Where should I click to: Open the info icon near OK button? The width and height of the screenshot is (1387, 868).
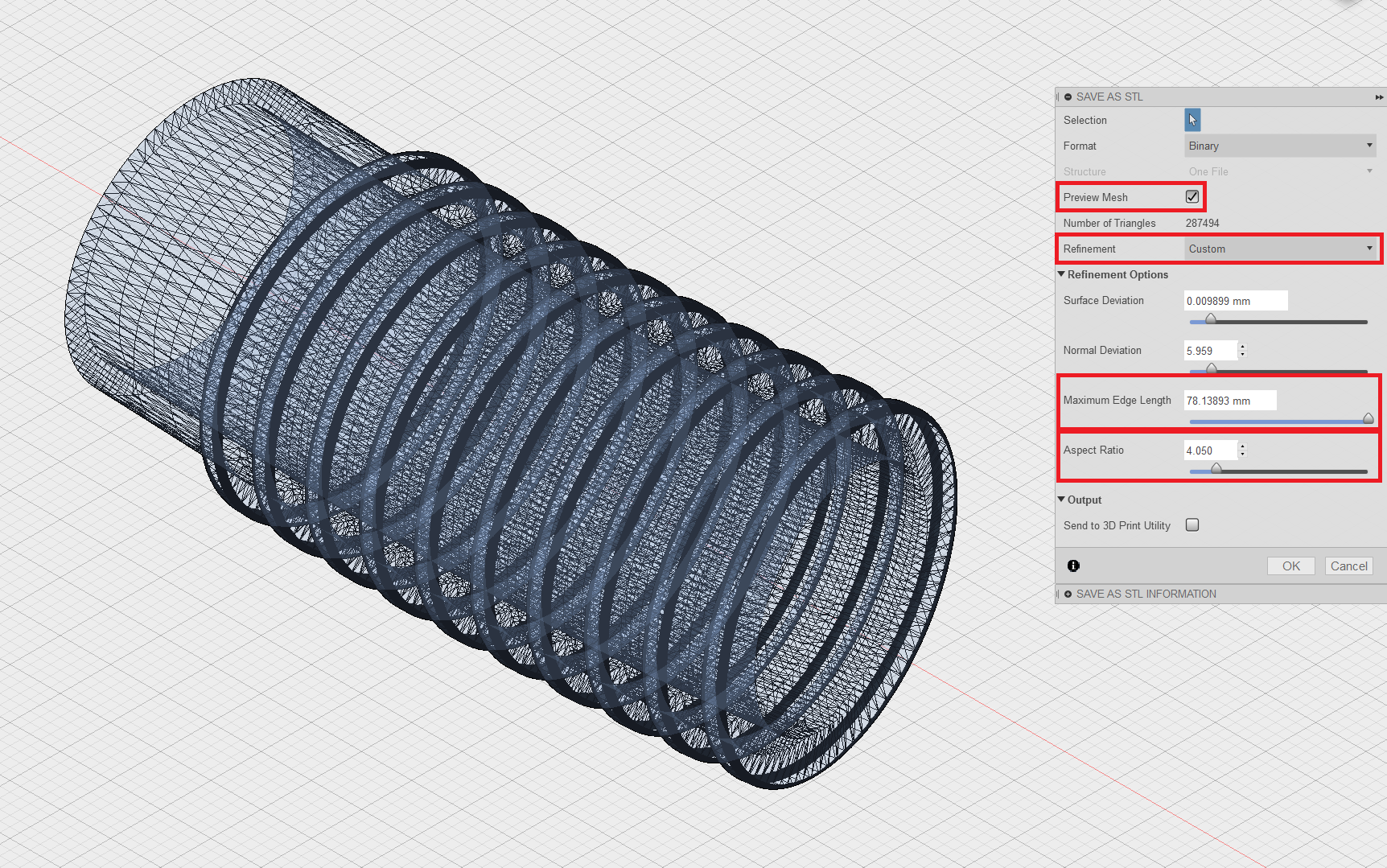click(1073, 566)
